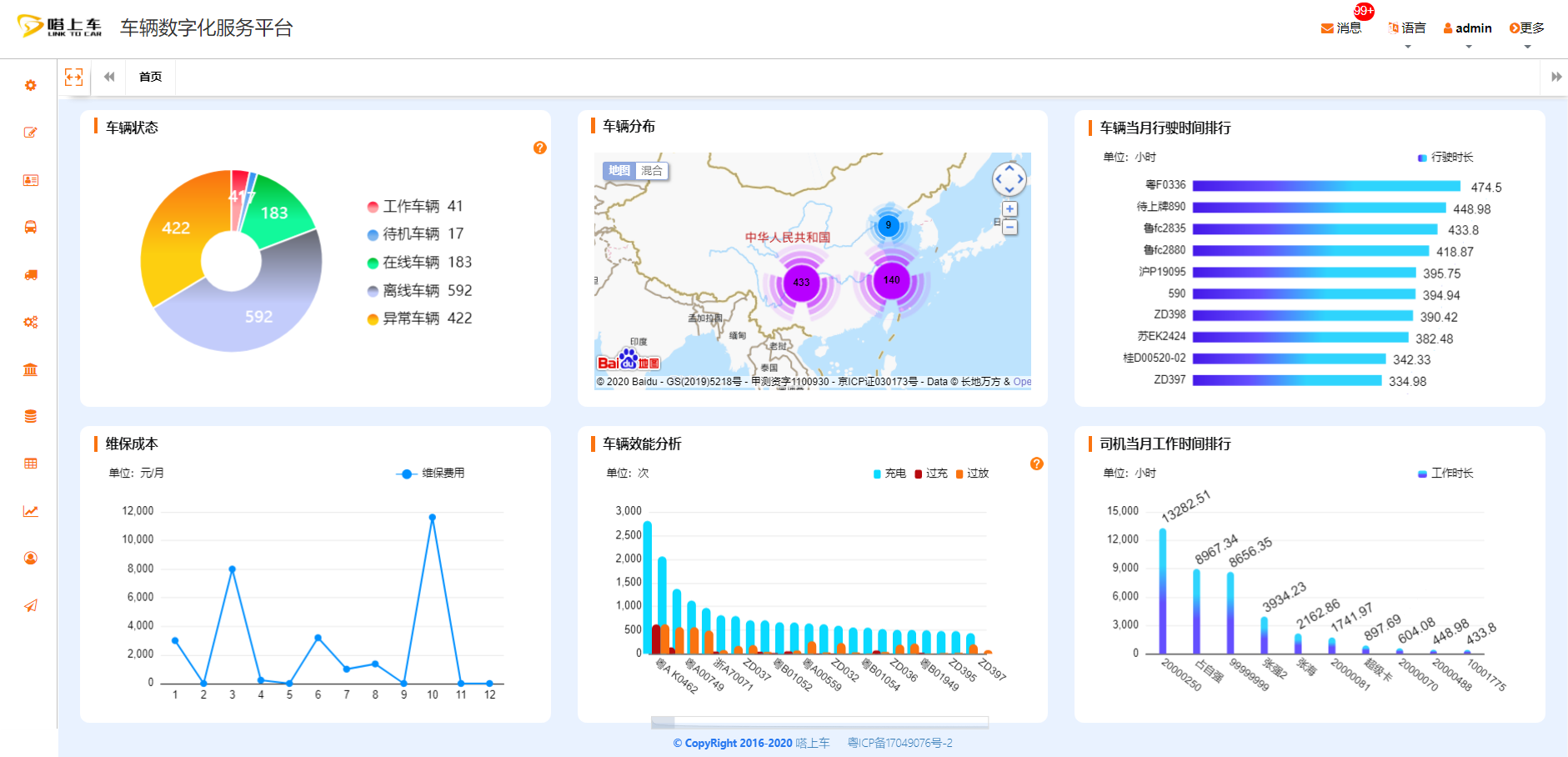The width and height of the screenshot is (1568, 757).
Task: Select the 首页 home tab
Action: point(151,78)
